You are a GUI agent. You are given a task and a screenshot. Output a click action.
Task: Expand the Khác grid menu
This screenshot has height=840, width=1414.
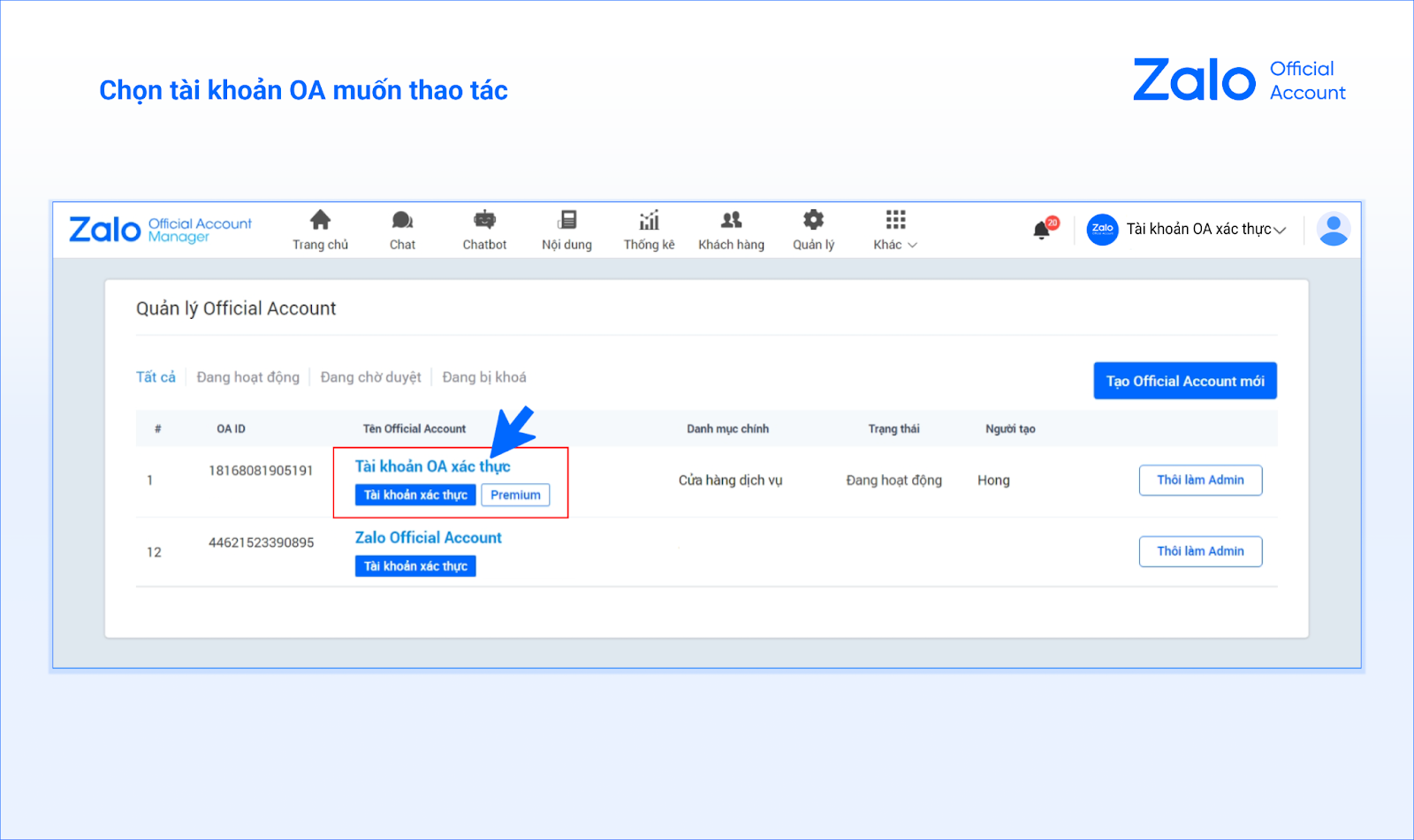(x=895, y=230)
